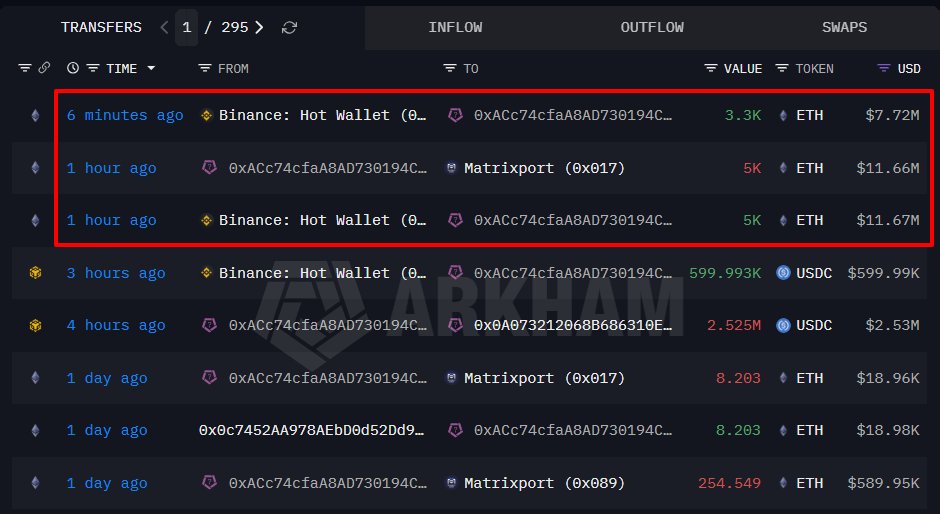This screenshot has height=514, width=940.
Task: Select the $589.95K USD amount
Action: [x=884, y=483]
